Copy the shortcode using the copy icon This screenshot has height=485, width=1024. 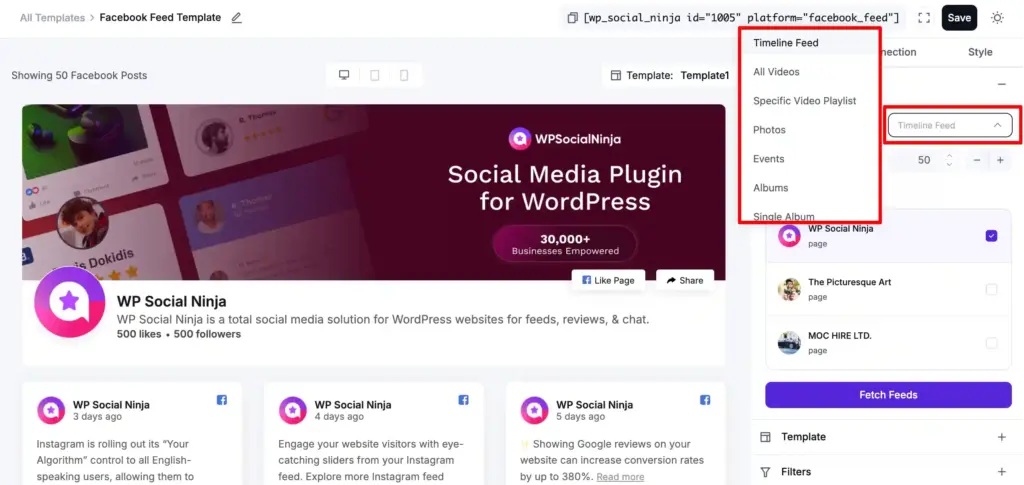coord(573,18)
